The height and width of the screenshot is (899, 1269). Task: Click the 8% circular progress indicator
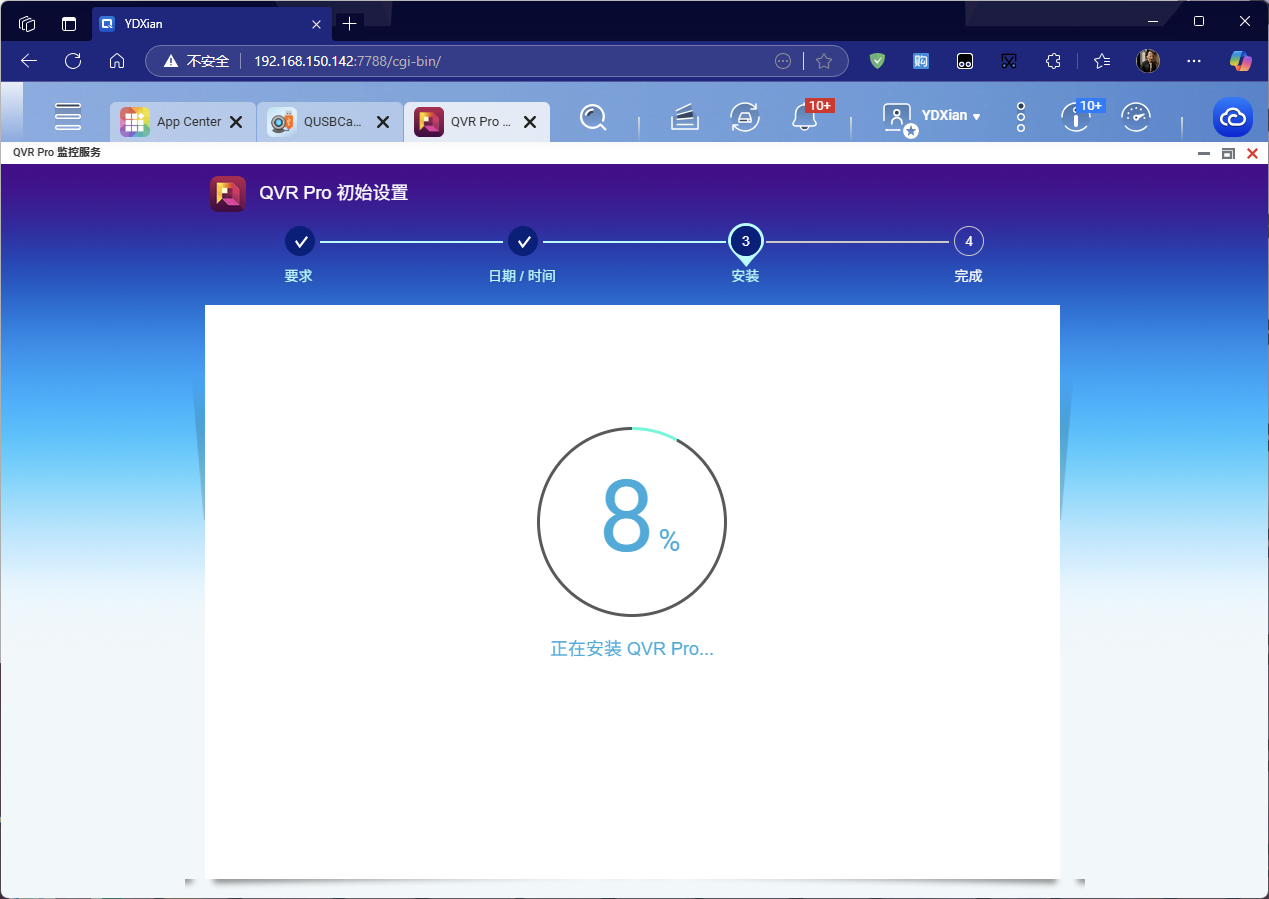click(632, 522)
